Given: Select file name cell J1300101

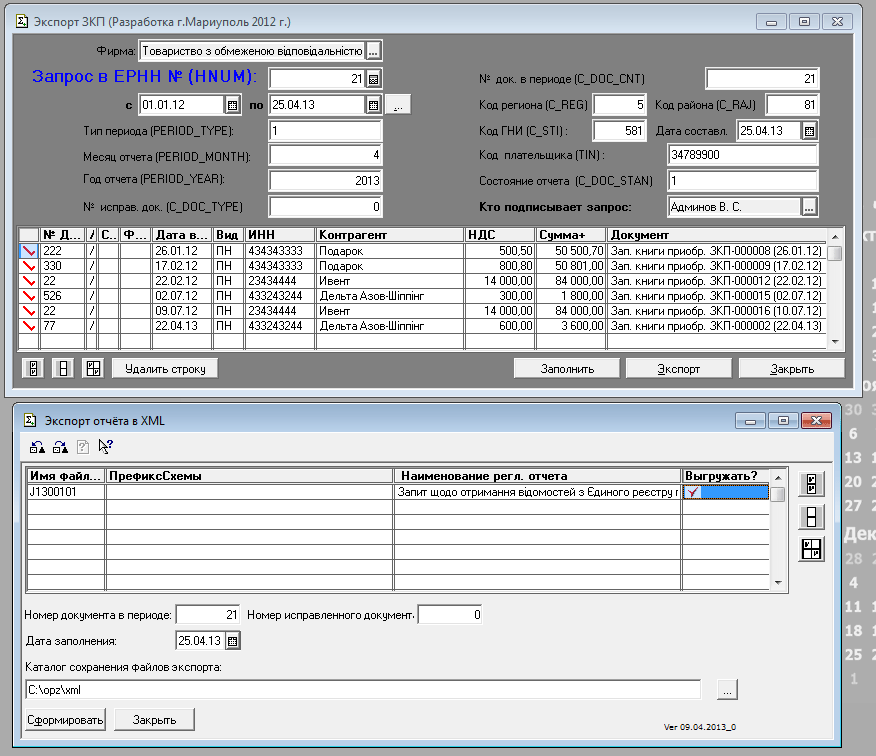Looking at the screenshot, I should (x=66, y=492).
